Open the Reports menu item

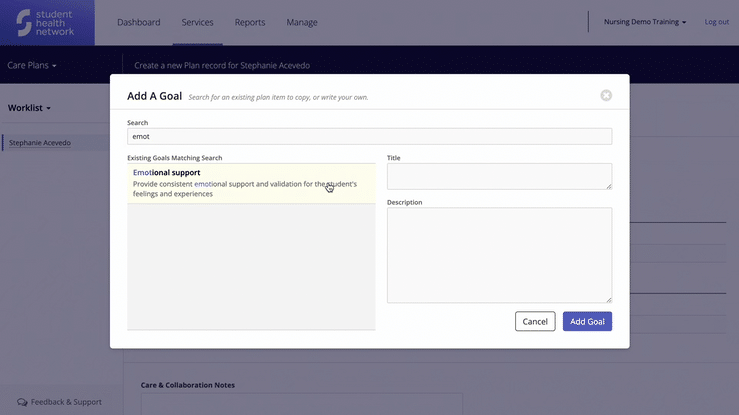pos(250,22)
